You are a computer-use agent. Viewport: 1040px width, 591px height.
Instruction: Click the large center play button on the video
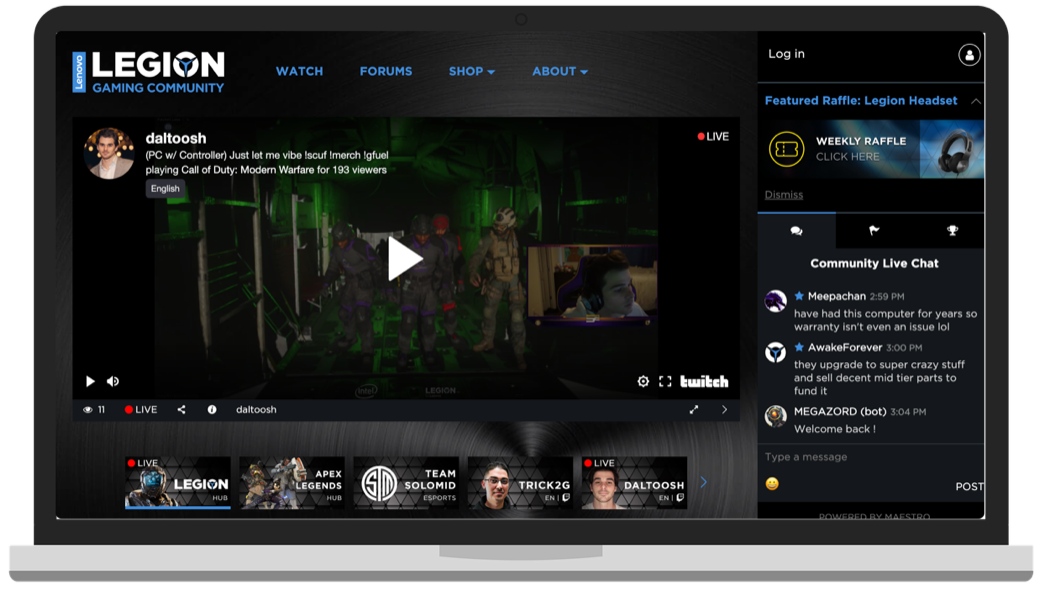click(405, 258)
